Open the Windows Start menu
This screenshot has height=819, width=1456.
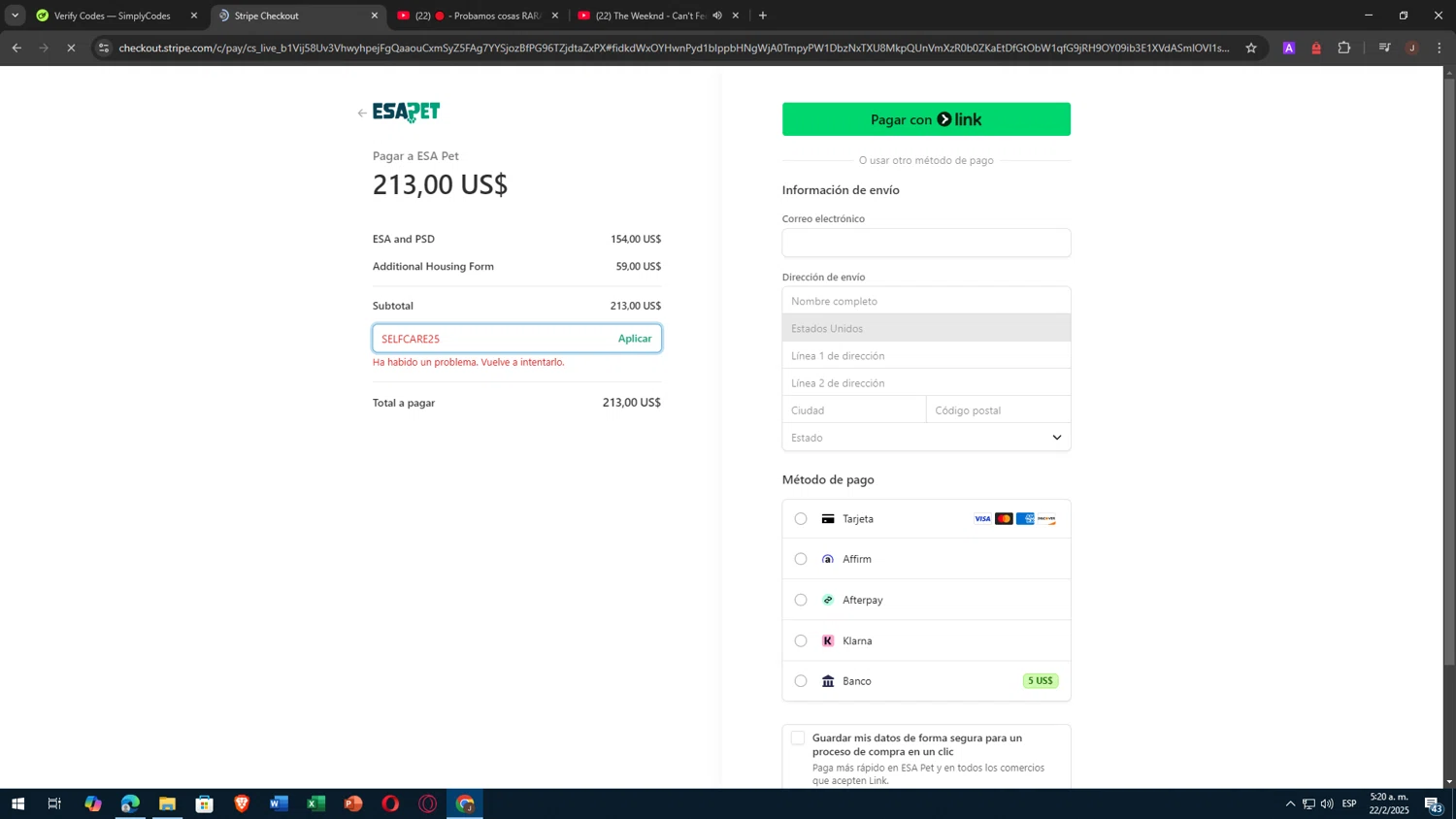(x=17, y=803)
